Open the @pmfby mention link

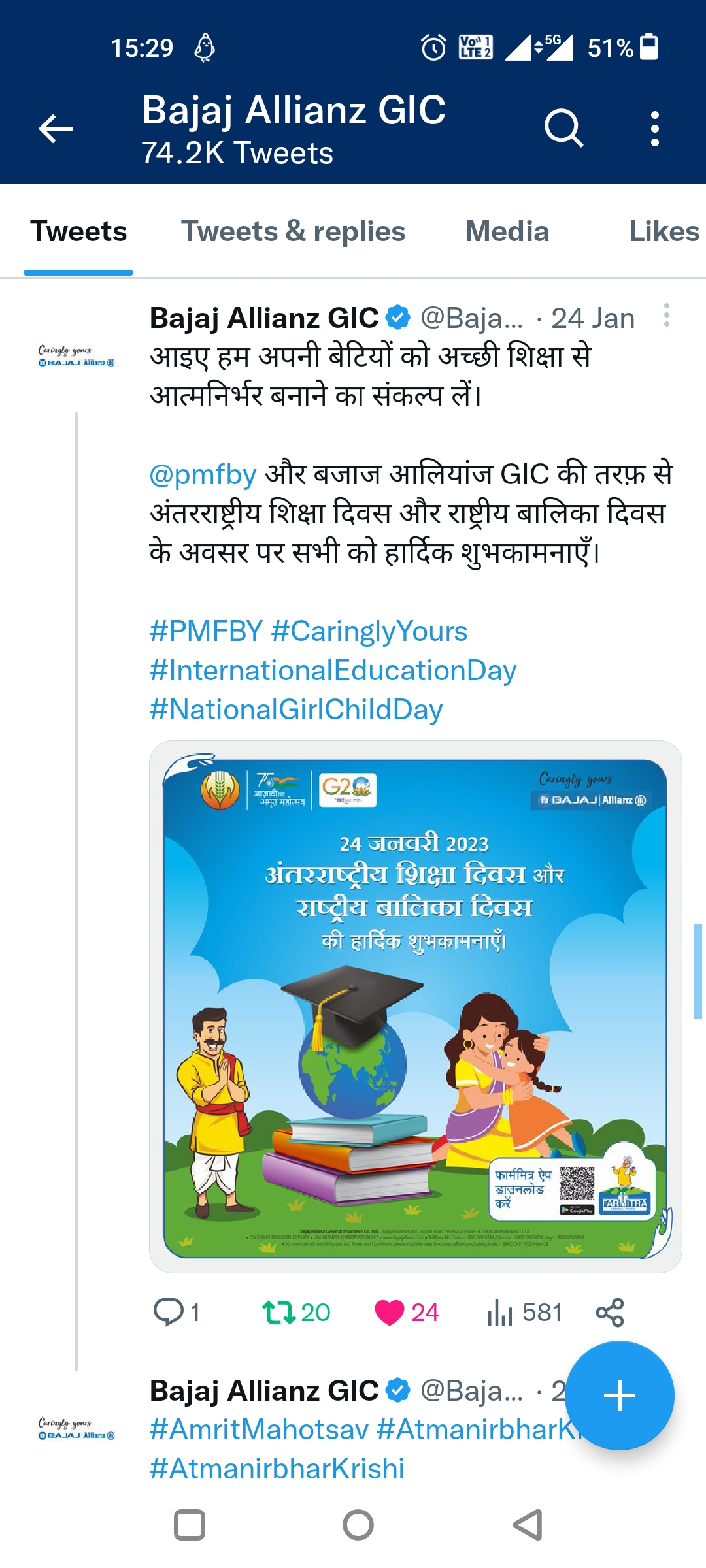tap(203, 475)
